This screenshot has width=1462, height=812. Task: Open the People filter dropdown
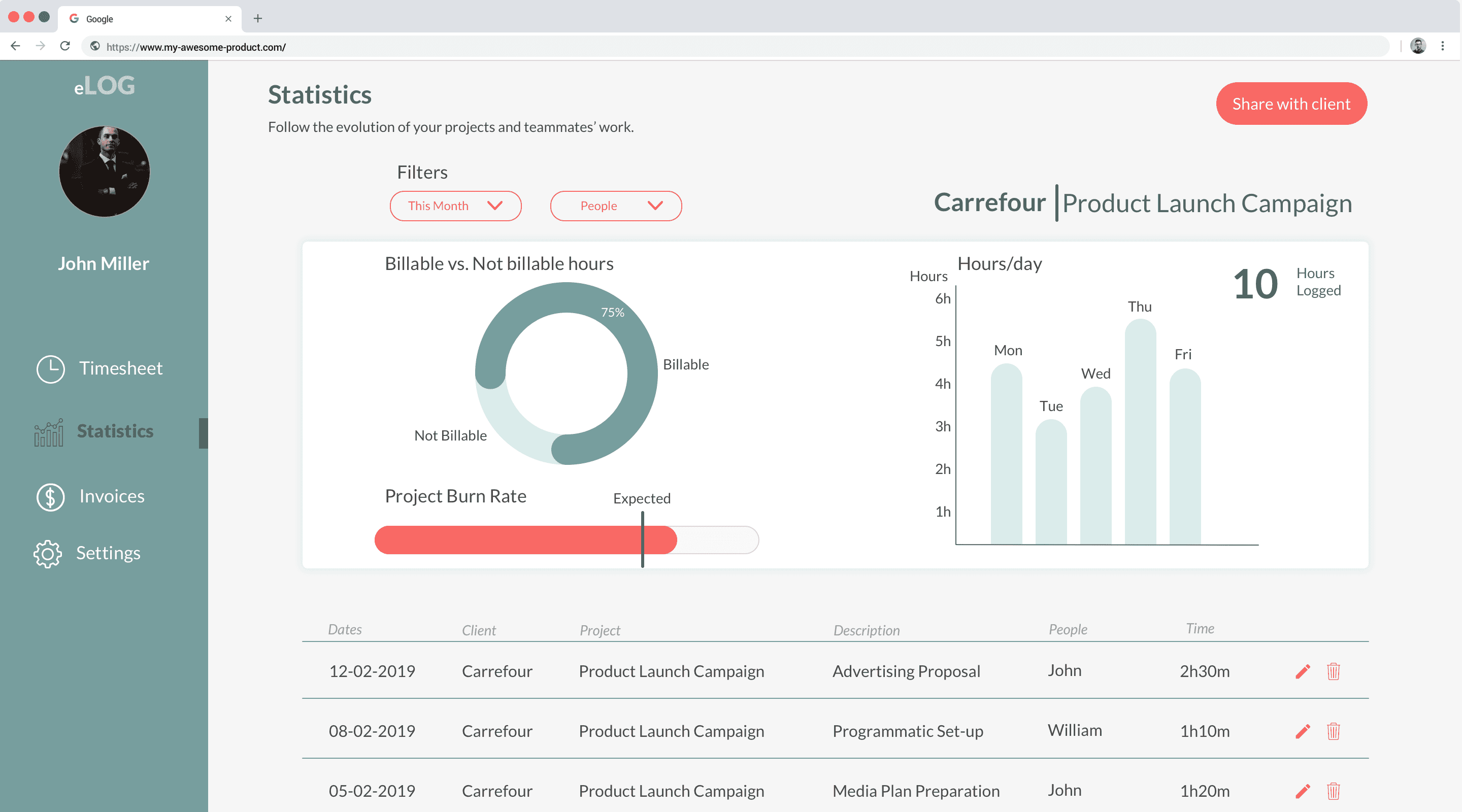(x=615, y=206)
